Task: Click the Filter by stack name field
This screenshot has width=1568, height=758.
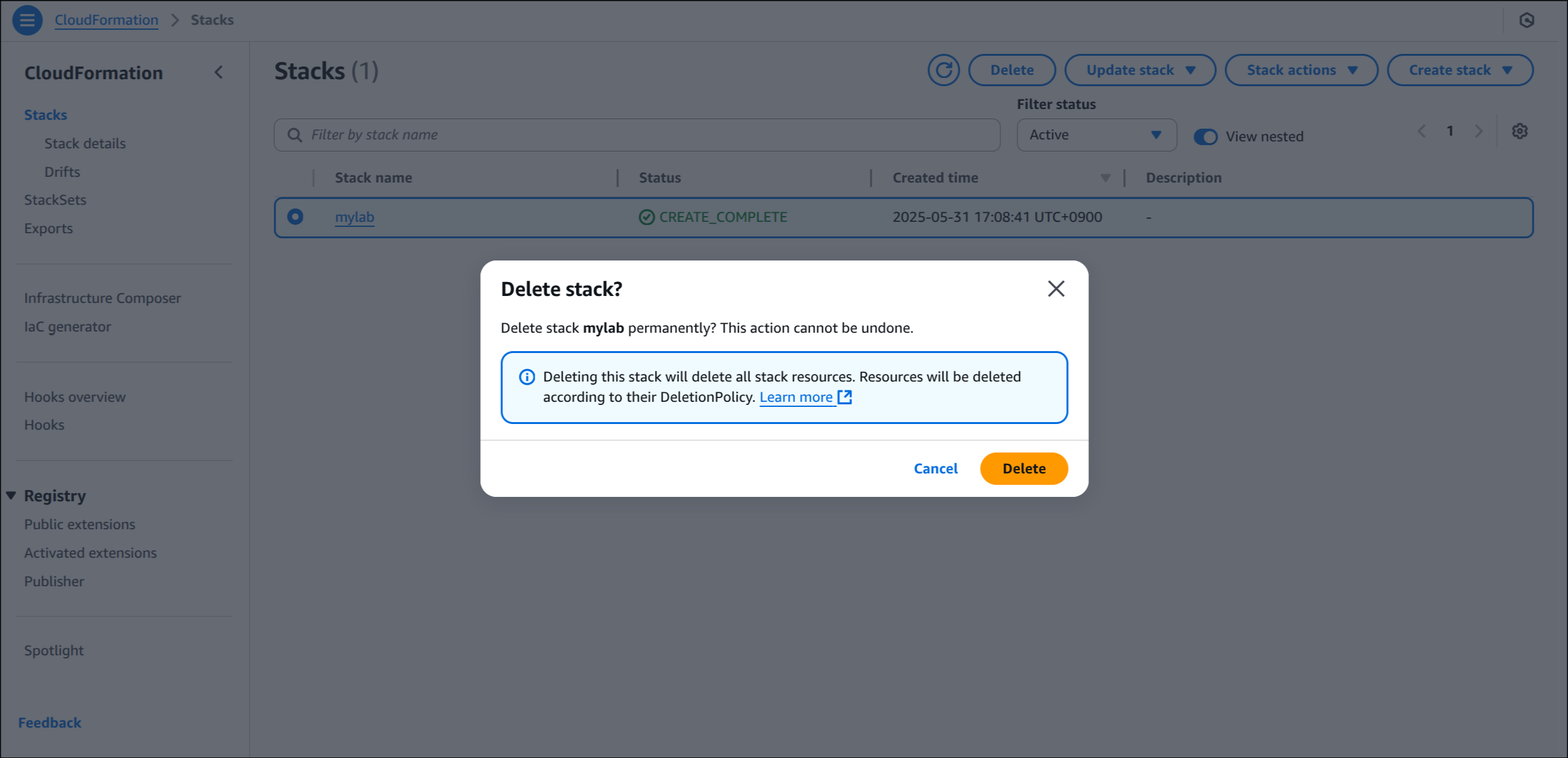Action: (637, 135)
